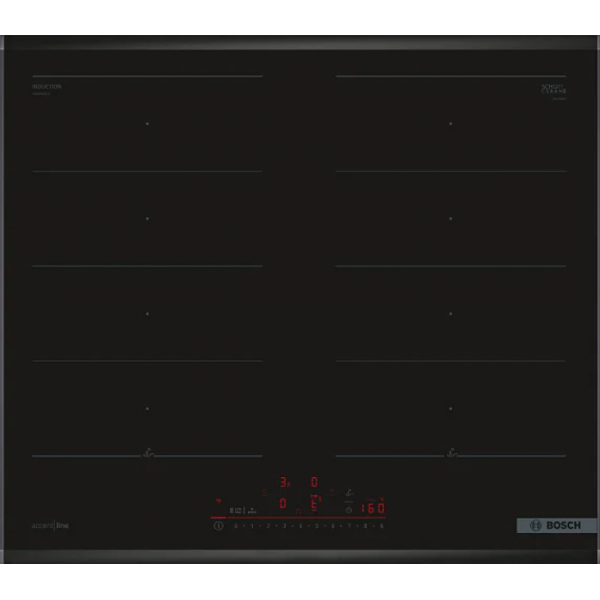600x600 pixels.
Task: Tap the frying sensor symbol above the timer
Action: coord(349,493)
